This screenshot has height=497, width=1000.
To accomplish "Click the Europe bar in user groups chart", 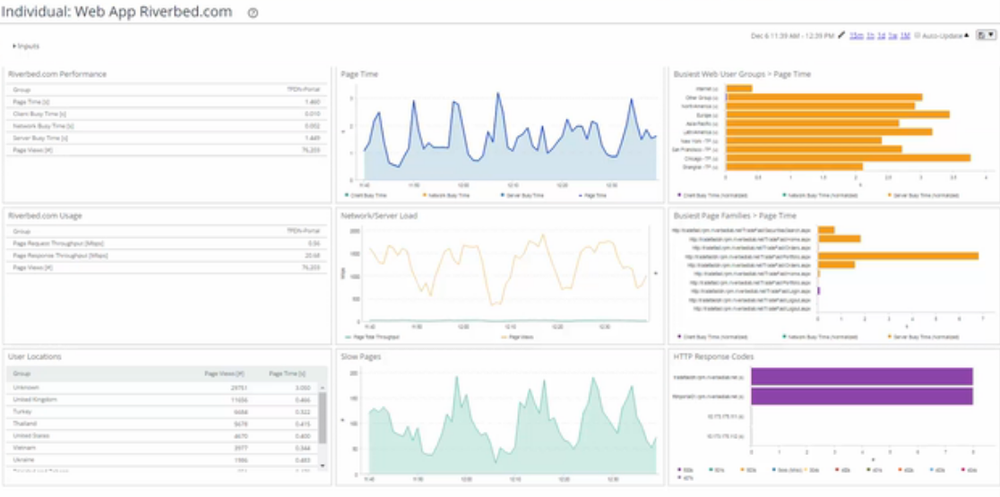I will 837,114.
